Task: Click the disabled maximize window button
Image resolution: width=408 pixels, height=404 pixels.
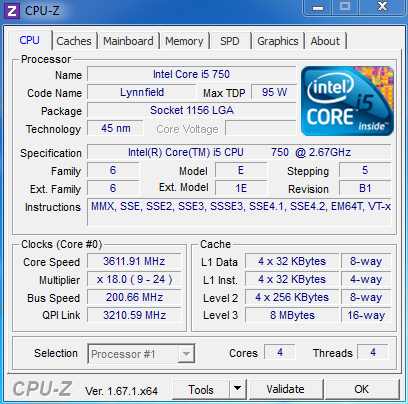Action: (x=345, y=7)
